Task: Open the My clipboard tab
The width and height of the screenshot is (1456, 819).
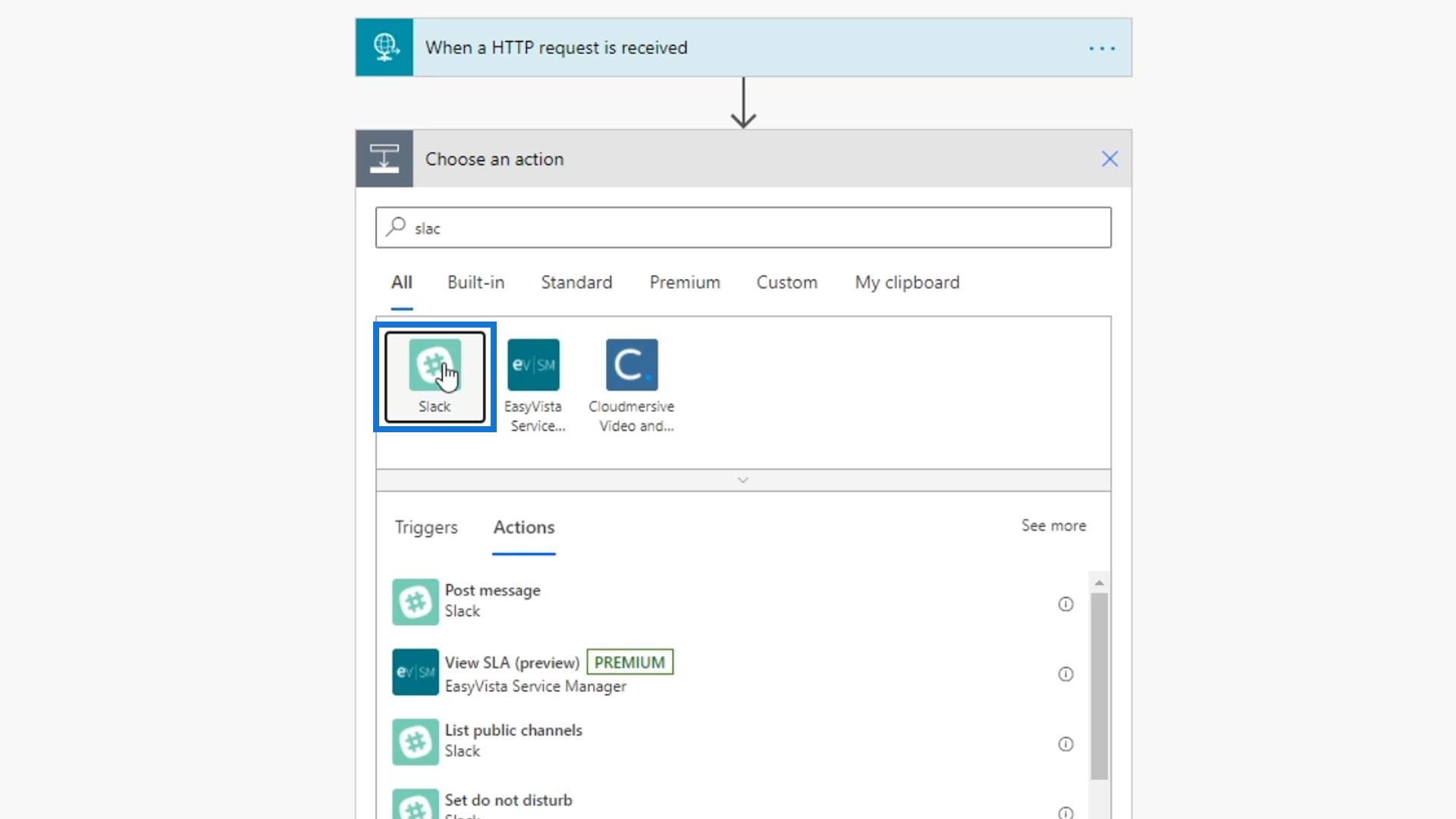Action: point(907,283)
